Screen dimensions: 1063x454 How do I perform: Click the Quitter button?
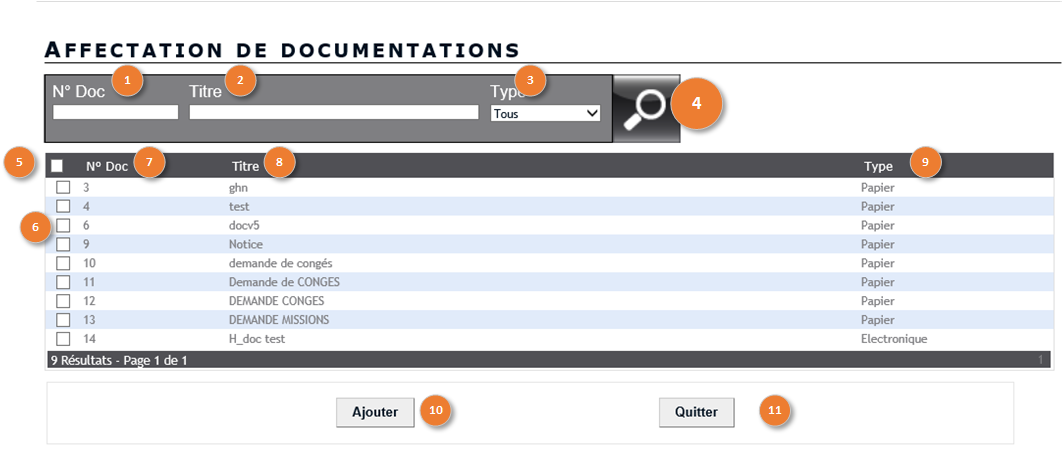[697, 412]
